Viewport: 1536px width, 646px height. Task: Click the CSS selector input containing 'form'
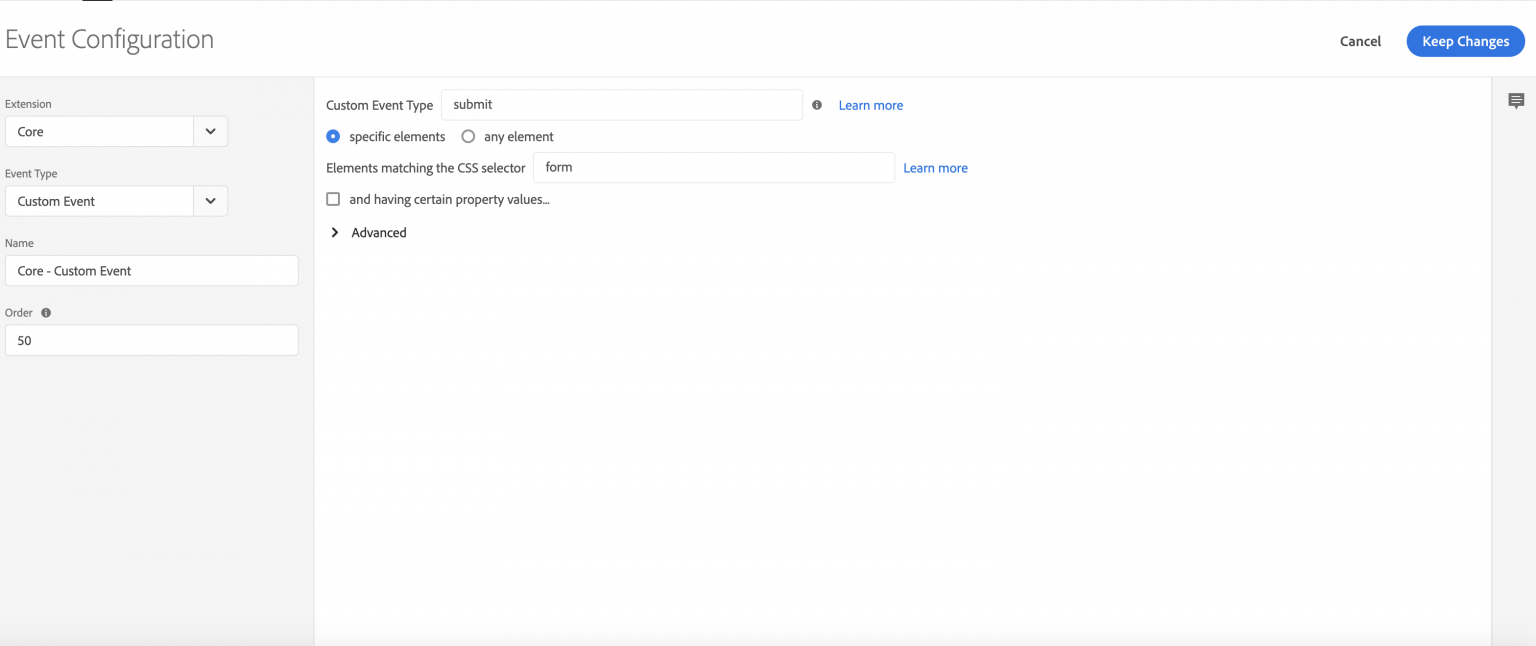coord(713,168)
